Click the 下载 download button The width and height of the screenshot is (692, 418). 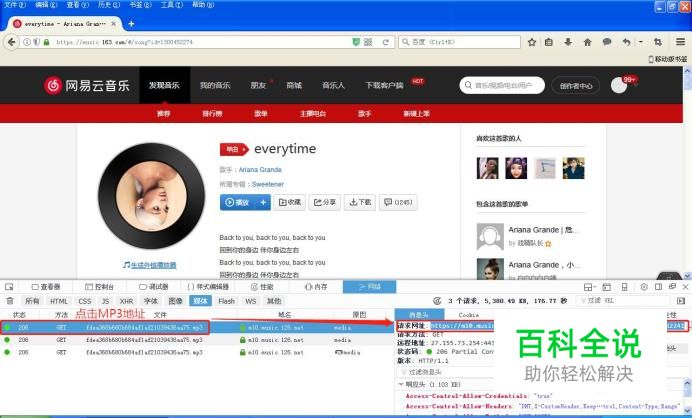(x=360, y=202)
